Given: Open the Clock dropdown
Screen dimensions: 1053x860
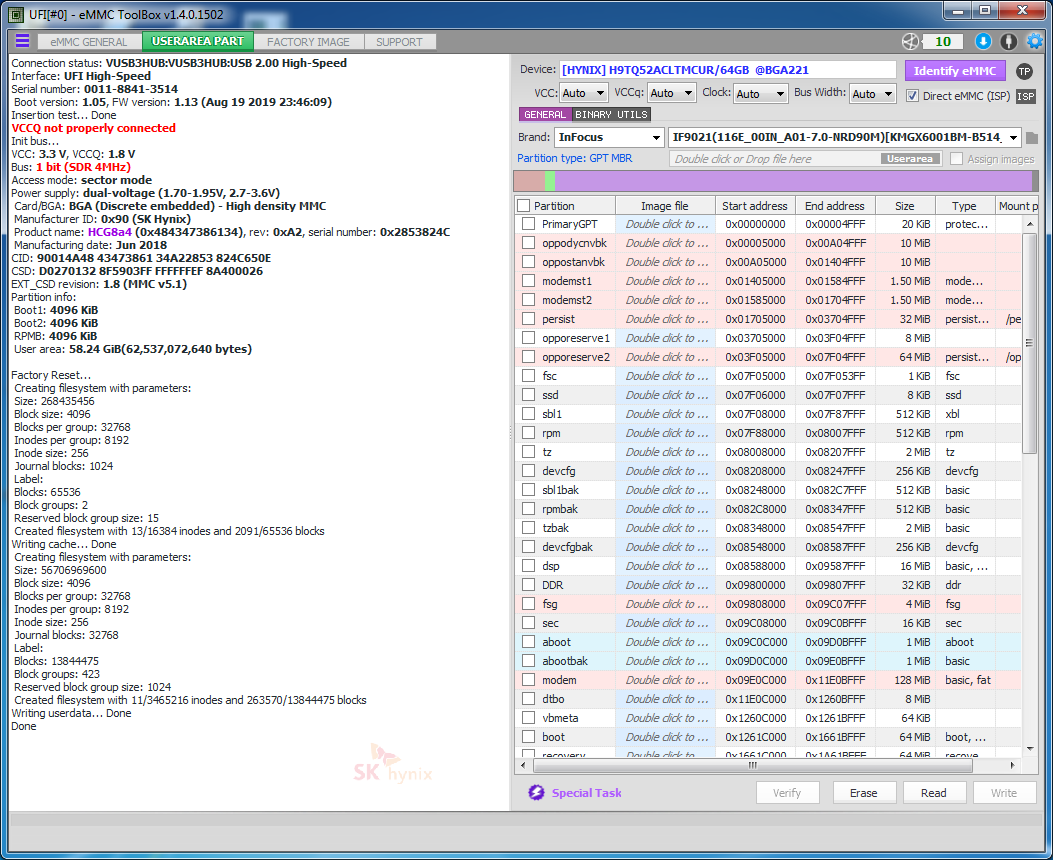Looking at the screenshot, I should (760, 93).
